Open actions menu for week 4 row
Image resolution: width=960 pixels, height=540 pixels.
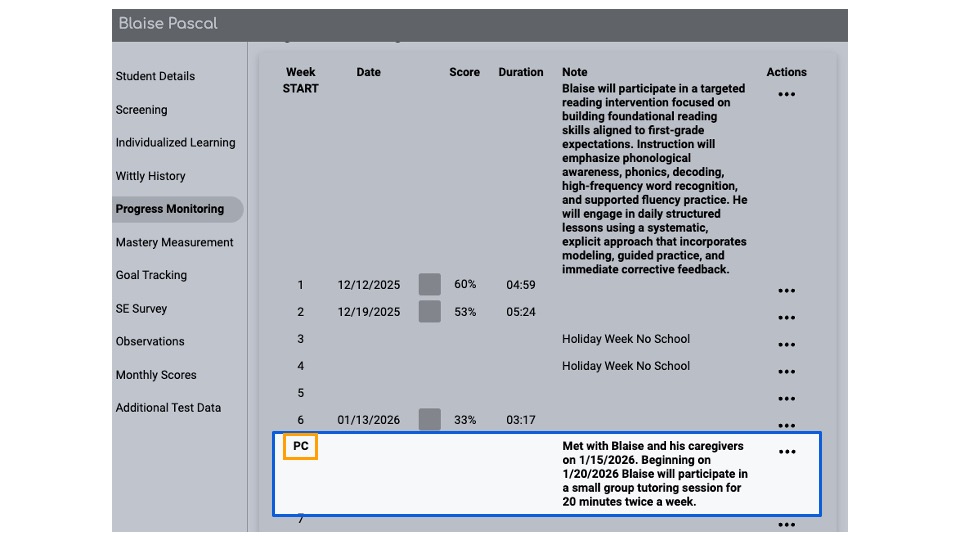786,372
